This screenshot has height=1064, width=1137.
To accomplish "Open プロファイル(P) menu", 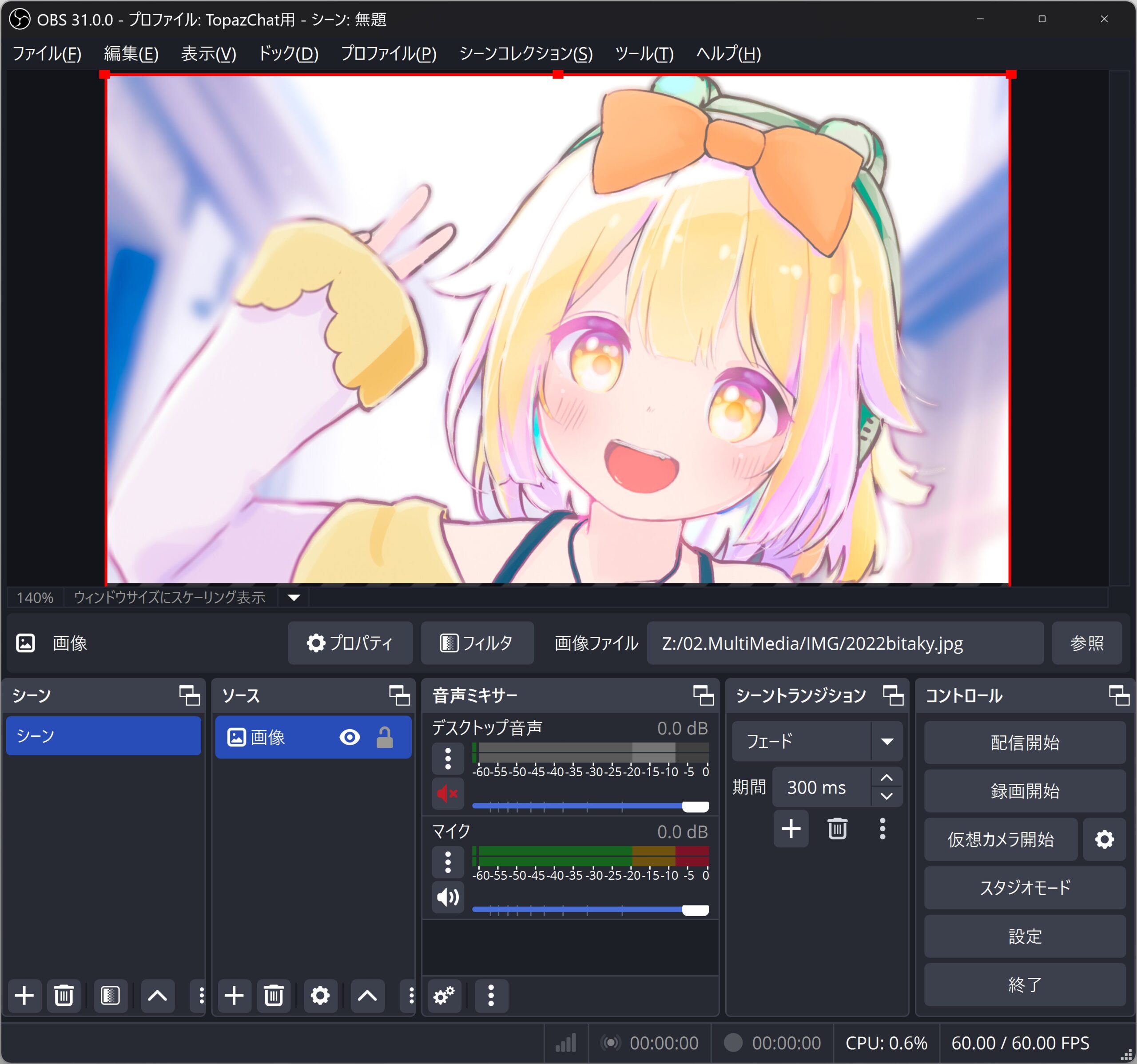I will point(389,54).
